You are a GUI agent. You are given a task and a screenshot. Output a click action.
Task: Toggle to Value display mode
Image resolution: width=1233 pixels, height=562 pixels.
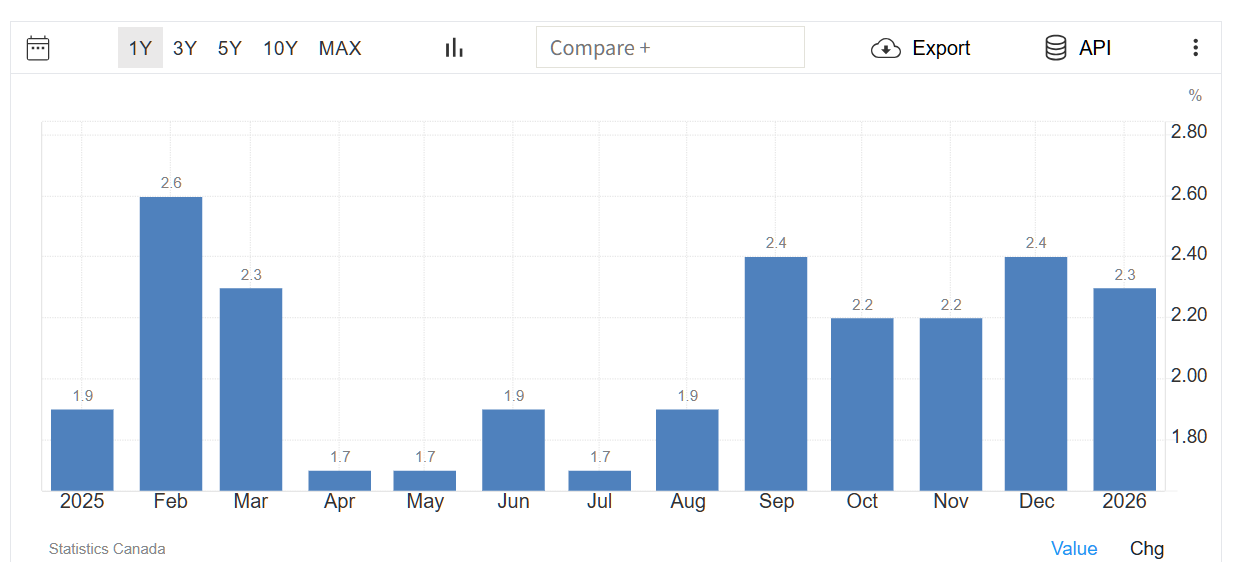pyautogui.click(x=1074, y=549)
